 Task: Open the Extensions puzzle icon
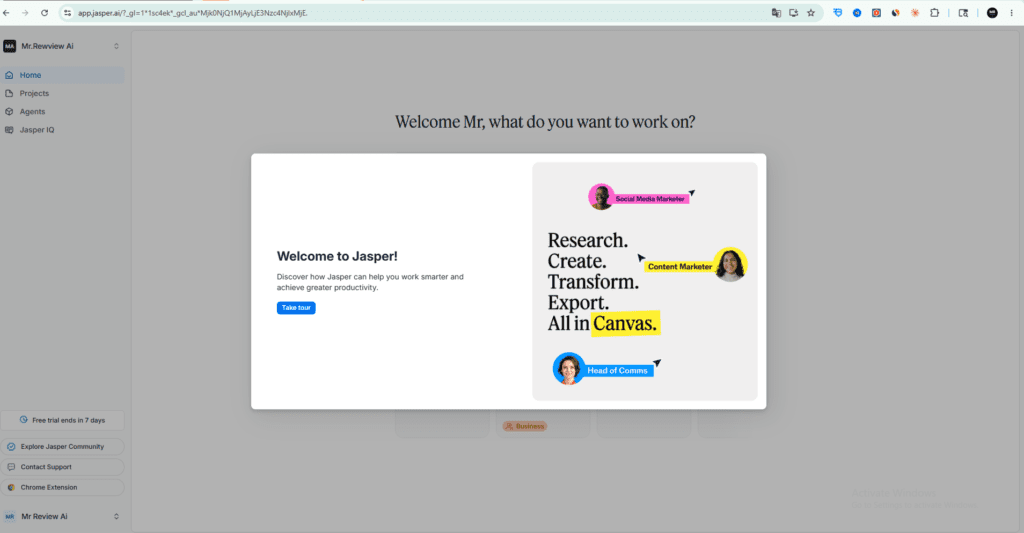tap(935, 12)
